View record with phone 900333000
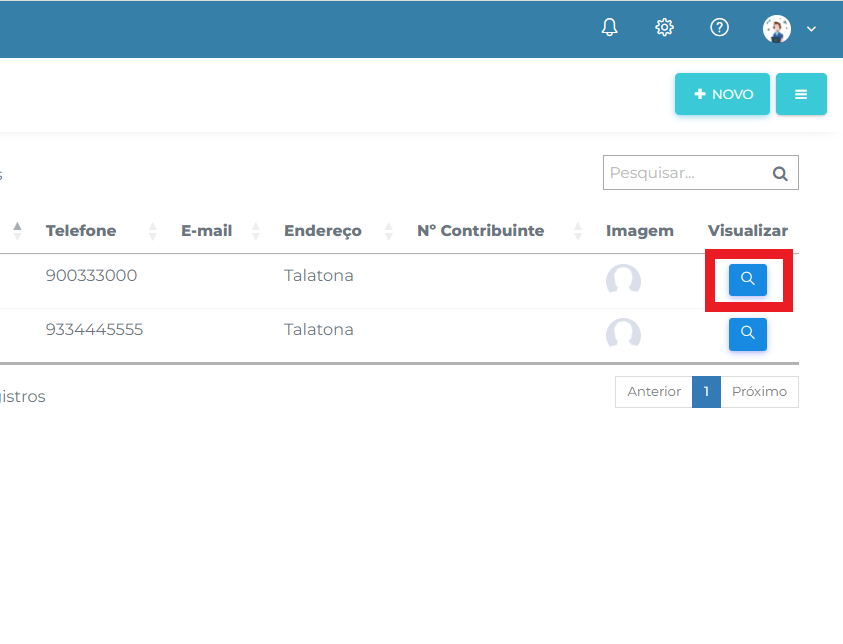 pyautogui.click(x=747, y=280)
